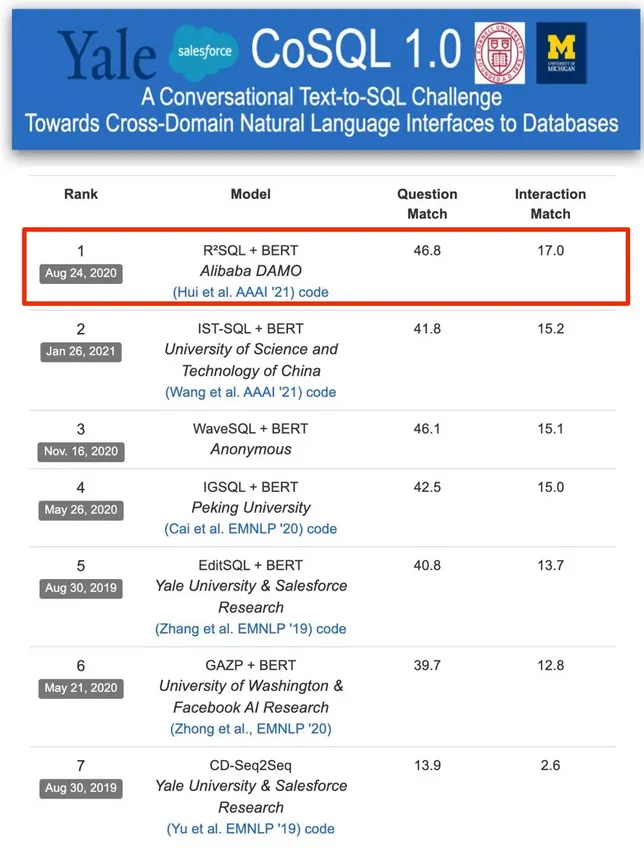The image size is (644, 848).
Task: Click the May 21, 2020 date badge
Action: [81, 688]
